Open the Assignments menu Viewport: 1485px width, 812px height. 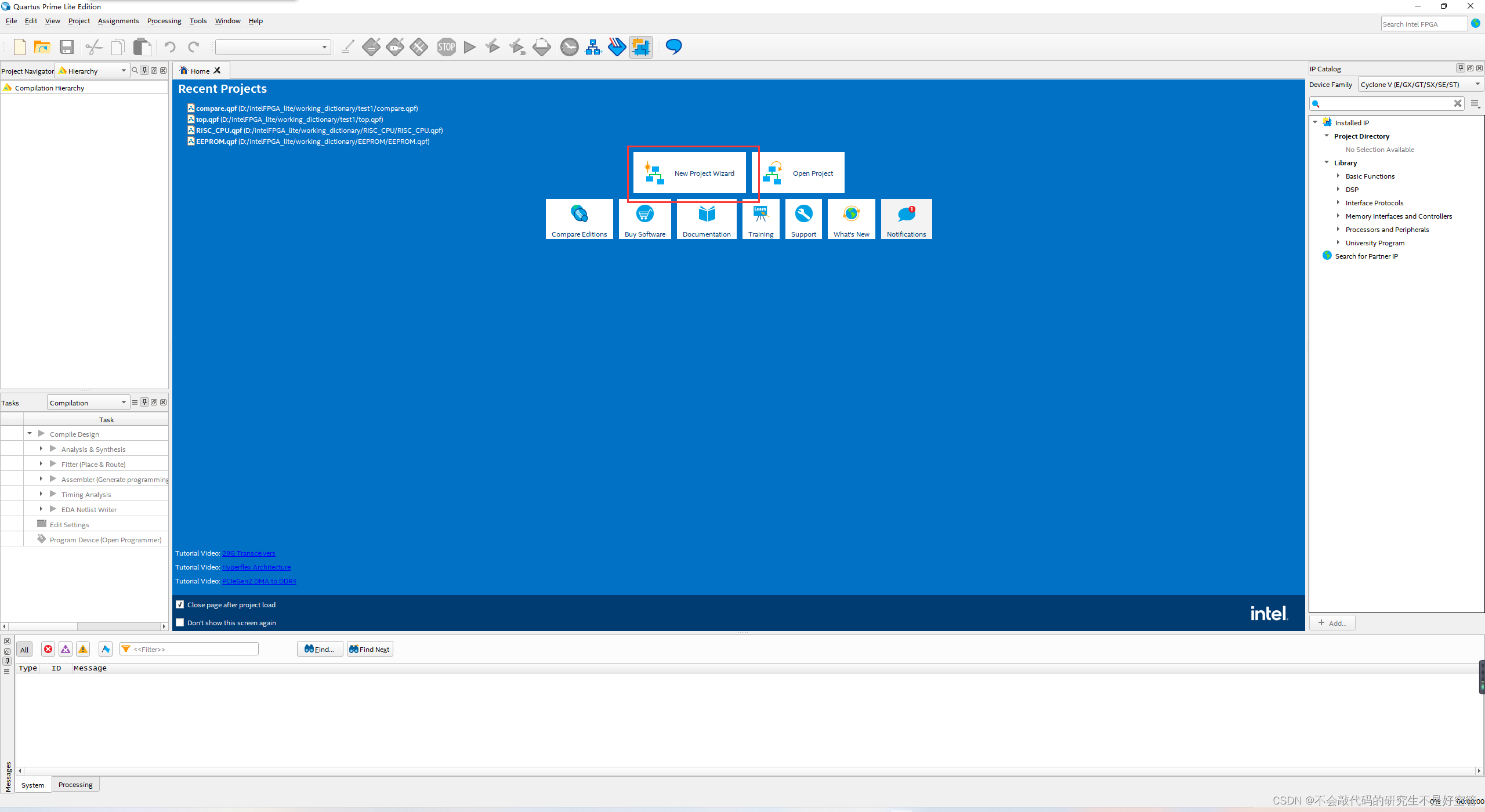point(118,21)
